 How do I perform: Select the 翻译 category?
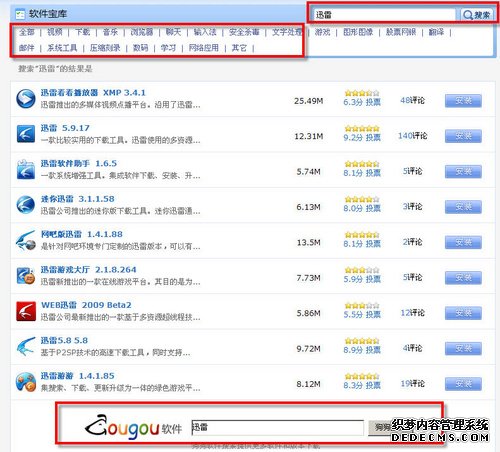coord(436,32)
